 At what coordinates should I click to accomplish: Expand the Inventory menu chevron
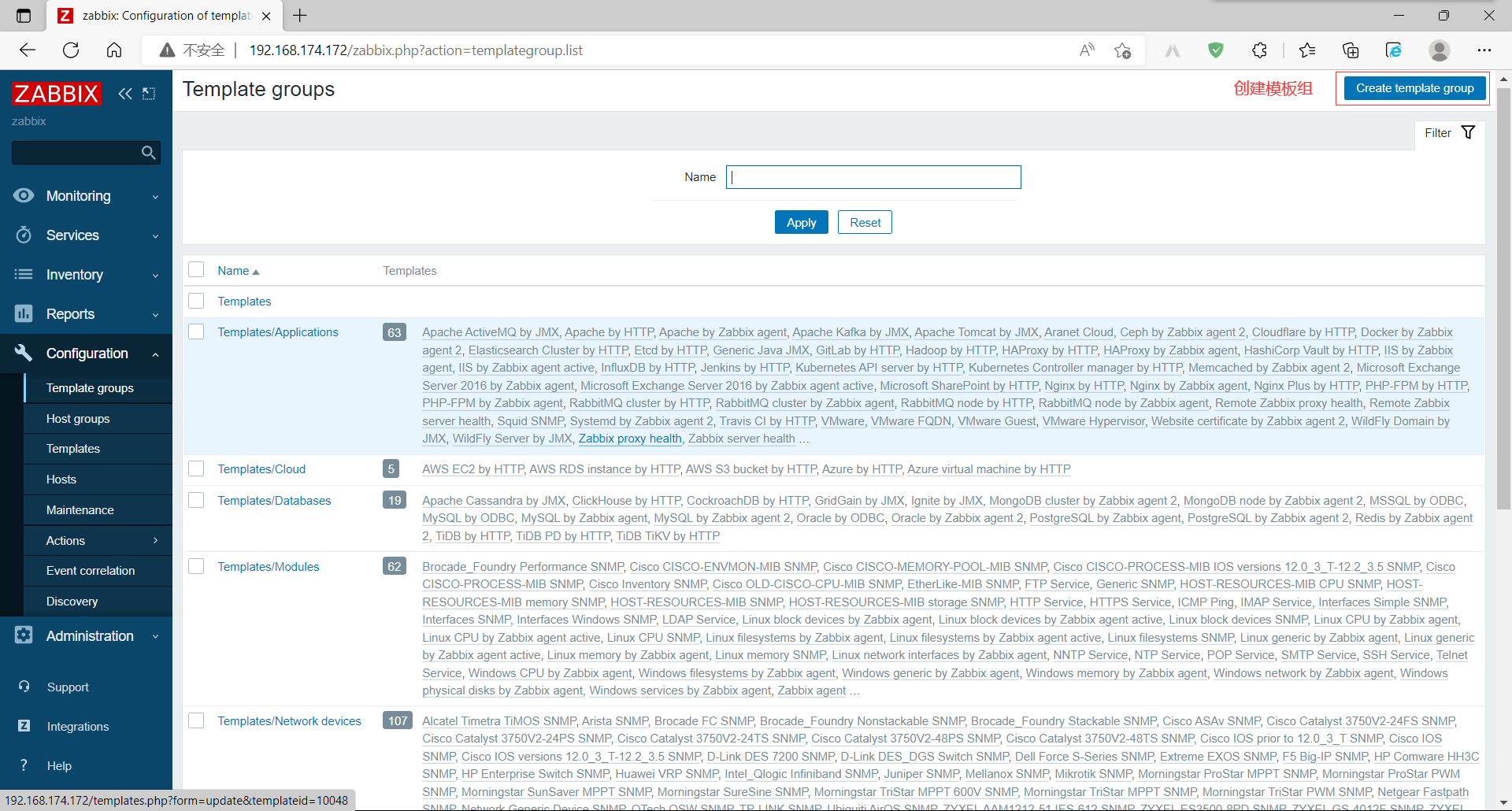[155, 276]
